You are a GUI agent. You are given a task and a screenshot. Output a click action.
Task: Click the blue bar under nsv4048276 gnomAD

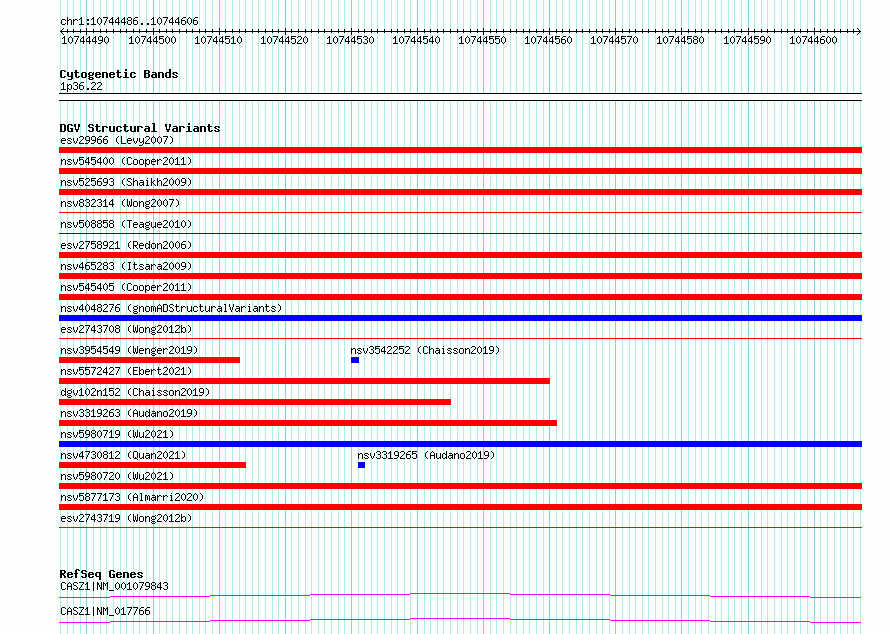tap(460, 318)
